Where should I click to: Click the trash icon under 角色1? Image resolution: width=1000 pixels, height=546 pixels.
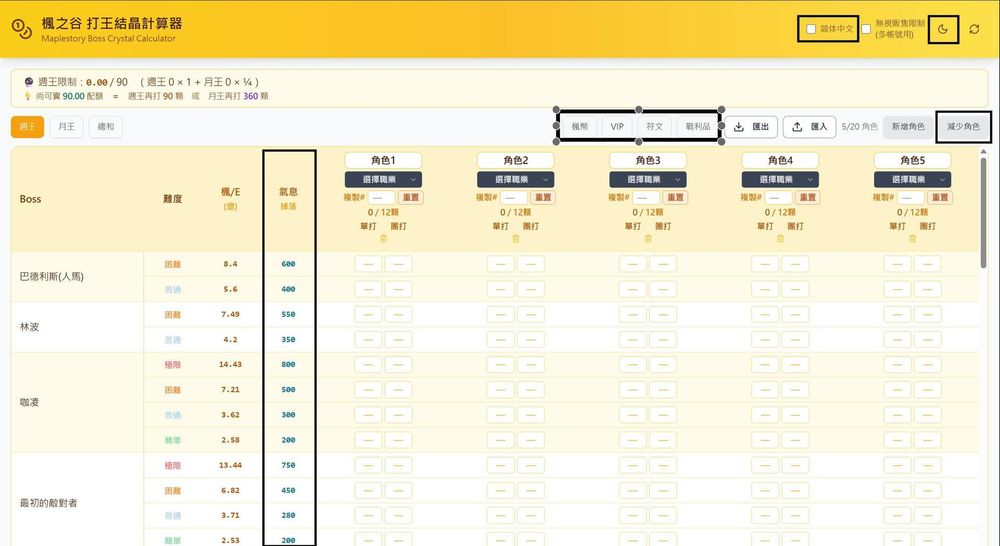(x=383, y=239)
